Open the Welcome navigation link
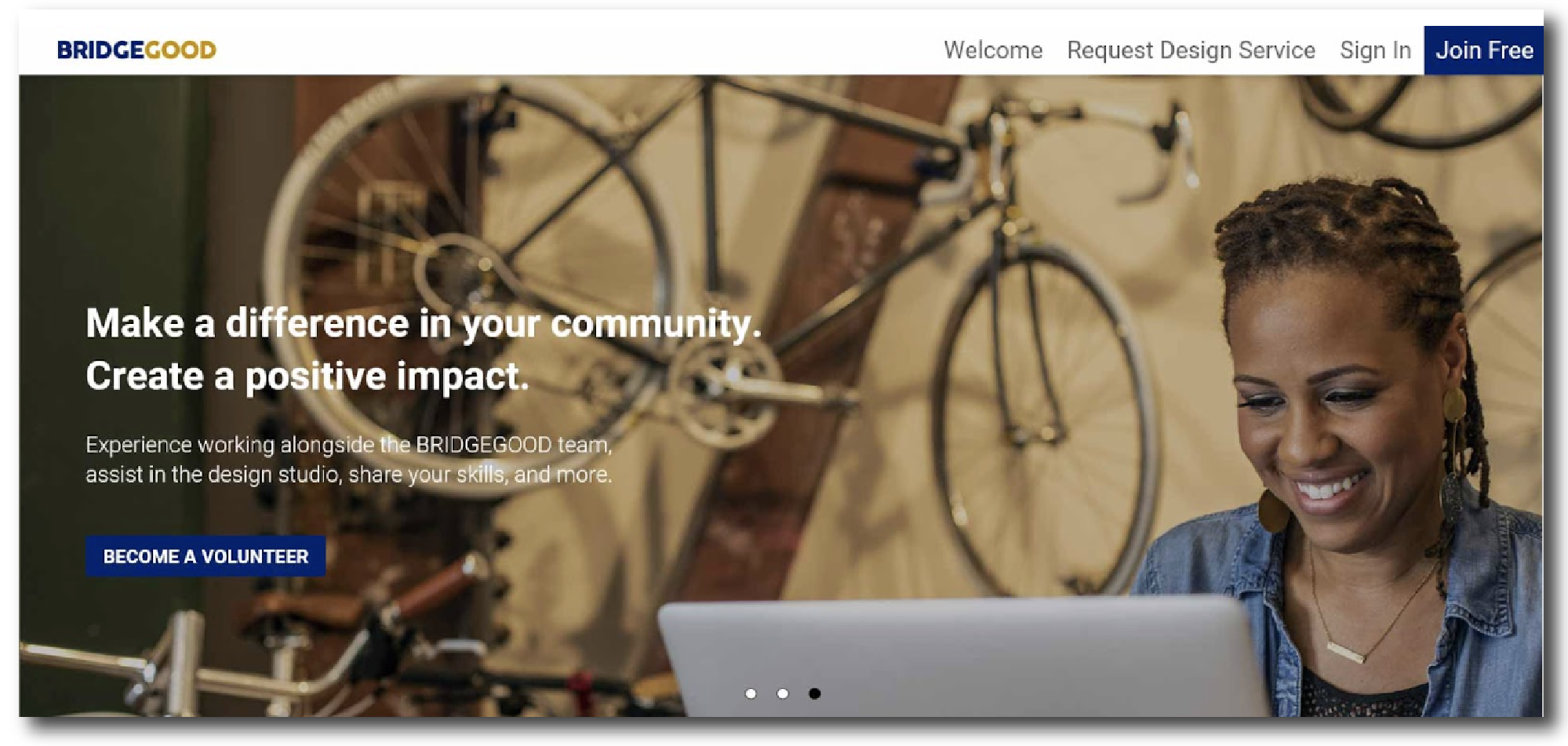Image resolution: width=1568 pixels, height=746 pixels. 993,50
